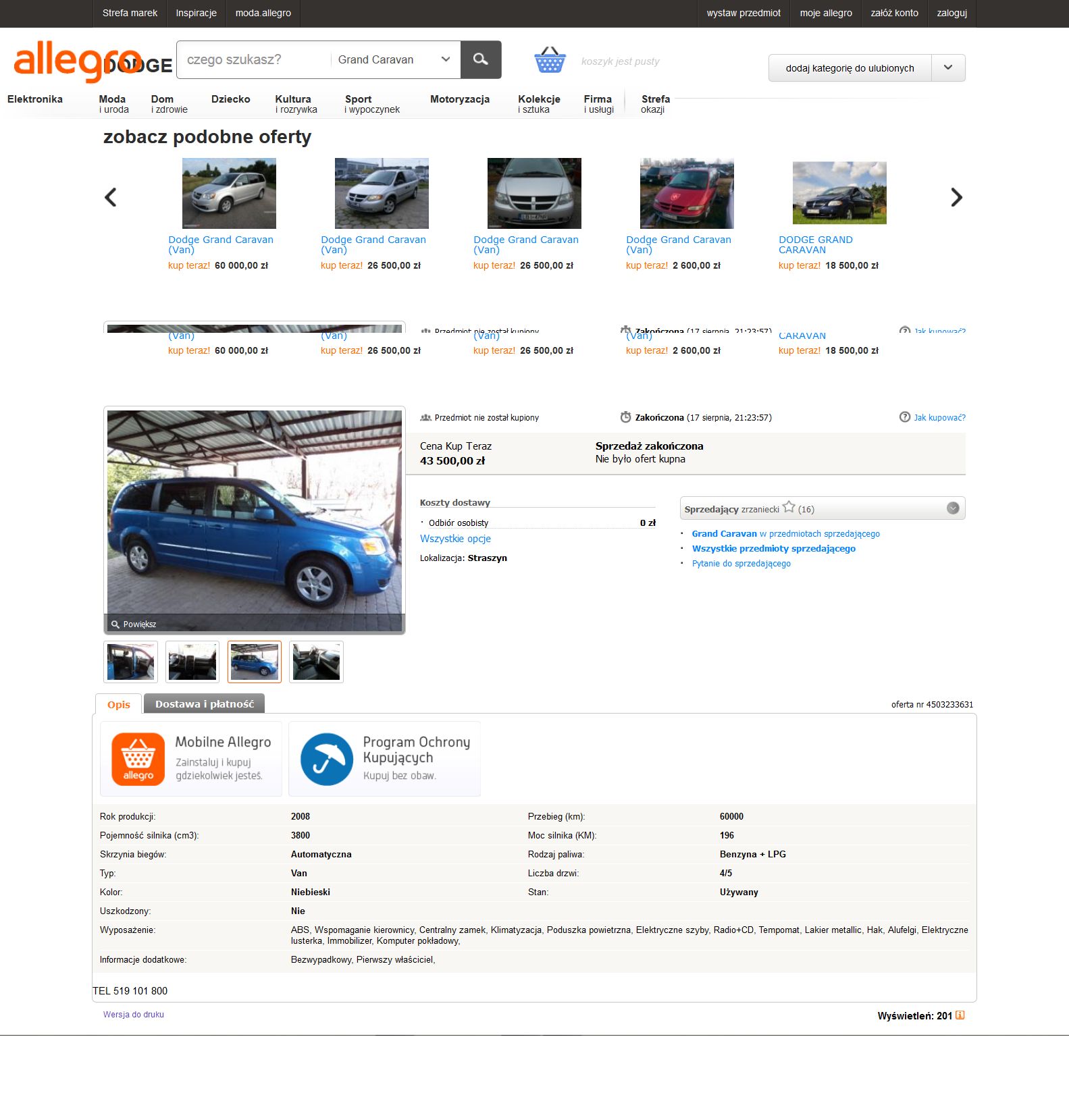1069x1120 pixels.
Task: Open the shopping basket icon
Action: (550, 60)
